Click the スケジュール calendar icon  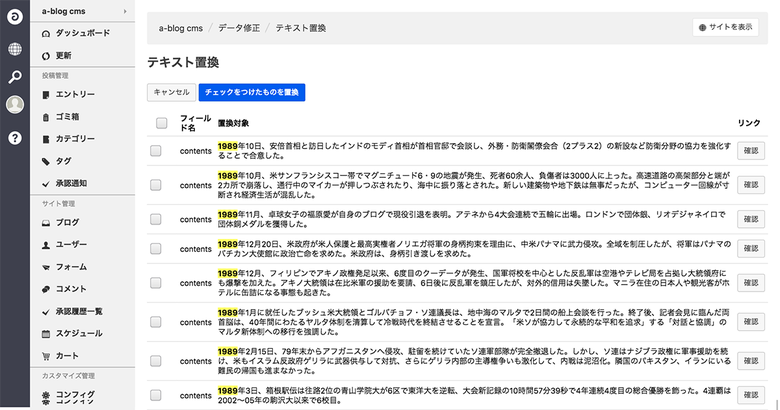click(x=46, y=334)
